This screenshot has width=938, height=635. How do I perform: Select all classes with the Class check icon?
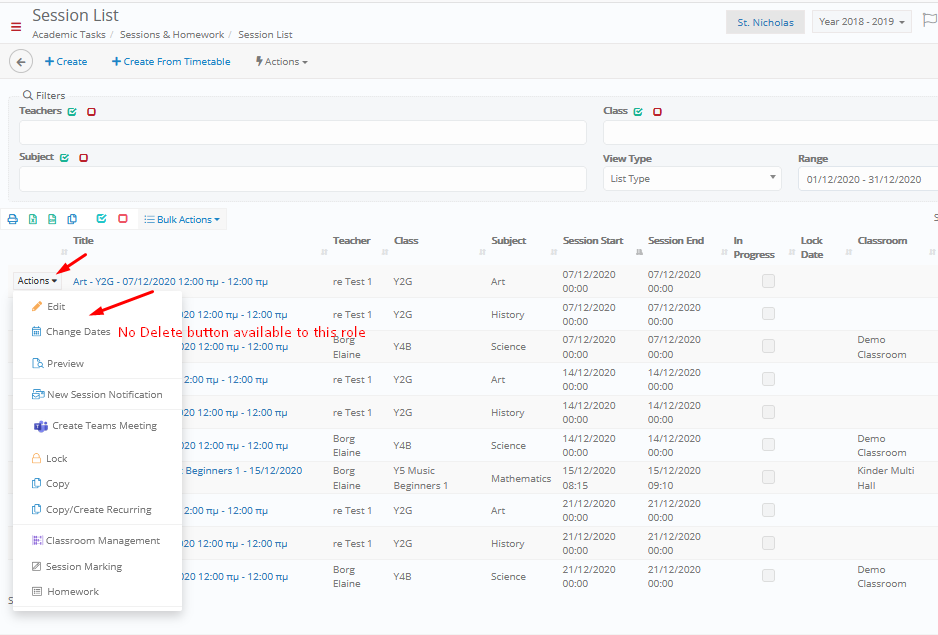click(x=638, y=111)
